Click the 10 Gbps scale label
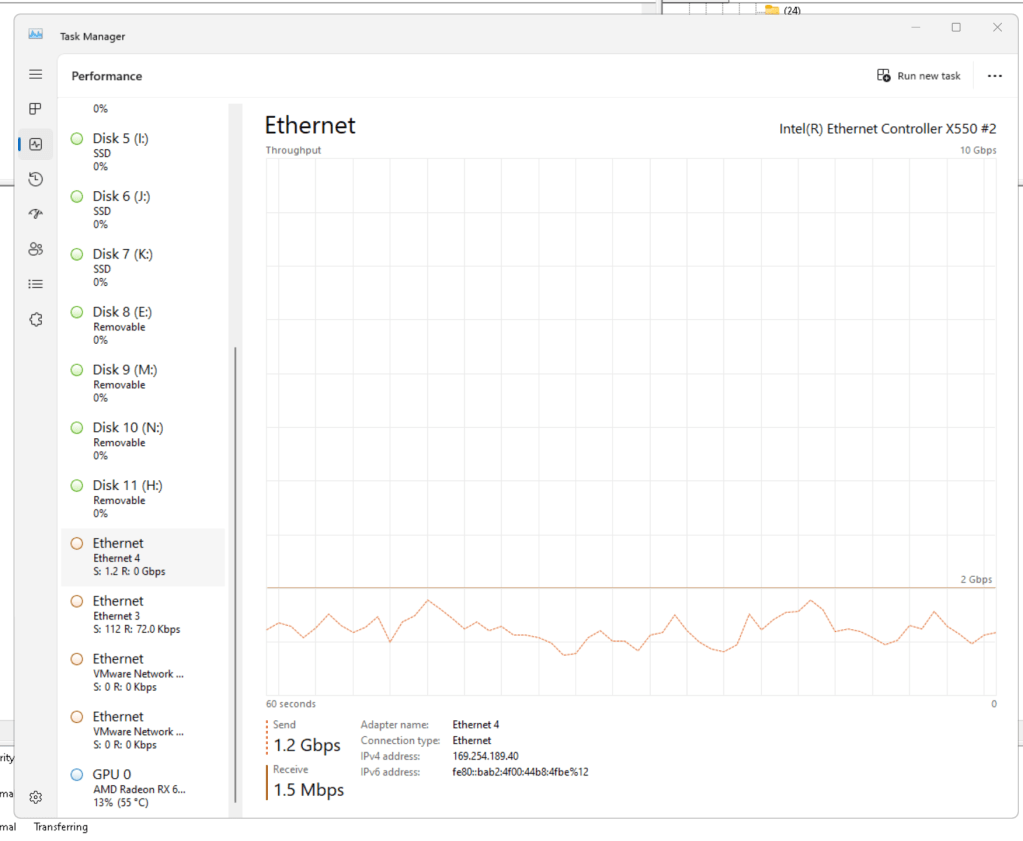1023x841 pixels. pyautogui.click(x=978, y=150)
